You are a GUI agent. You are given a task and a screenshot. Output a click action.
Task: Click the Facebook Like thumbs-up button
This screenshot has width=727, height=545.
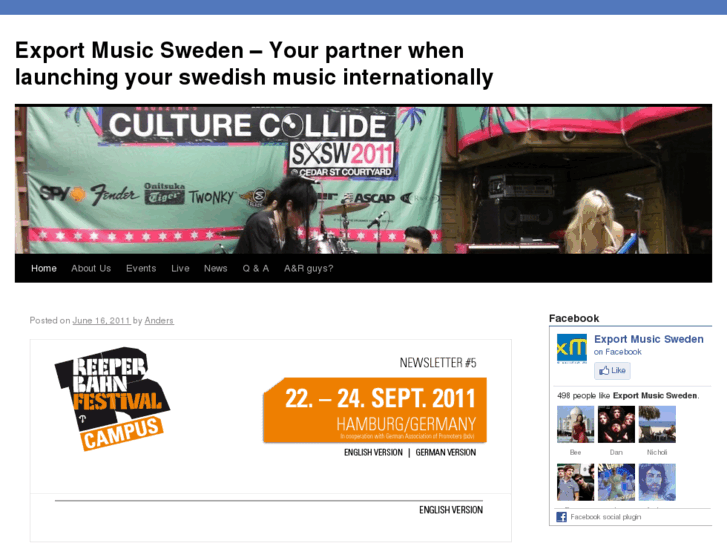[x=612, y=371]
